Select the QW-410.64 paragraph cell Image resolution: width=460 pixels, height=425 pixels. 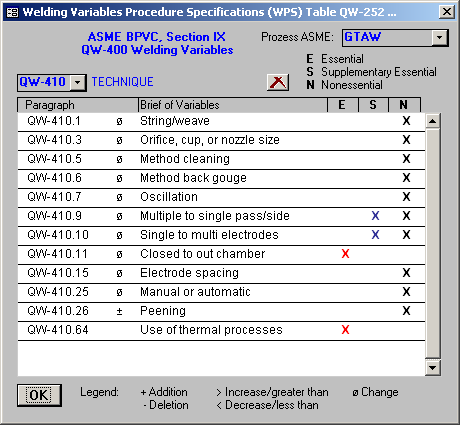(58, 330)
